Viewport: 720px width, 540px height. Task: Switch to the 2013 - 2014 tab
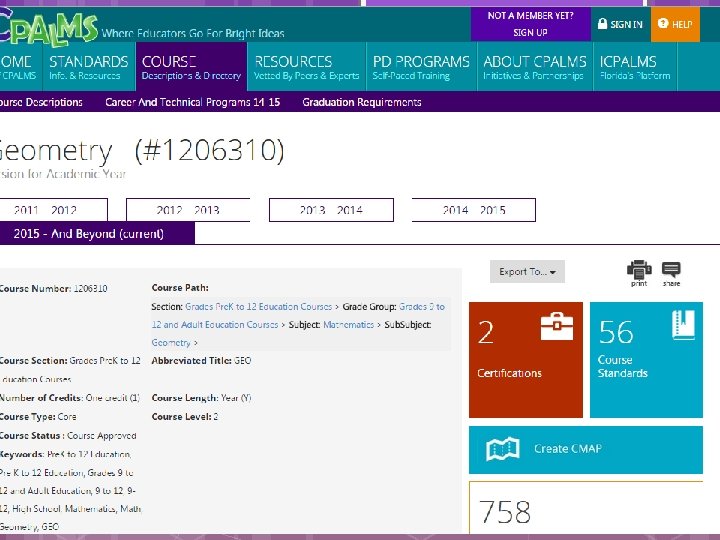pos(331,210)
